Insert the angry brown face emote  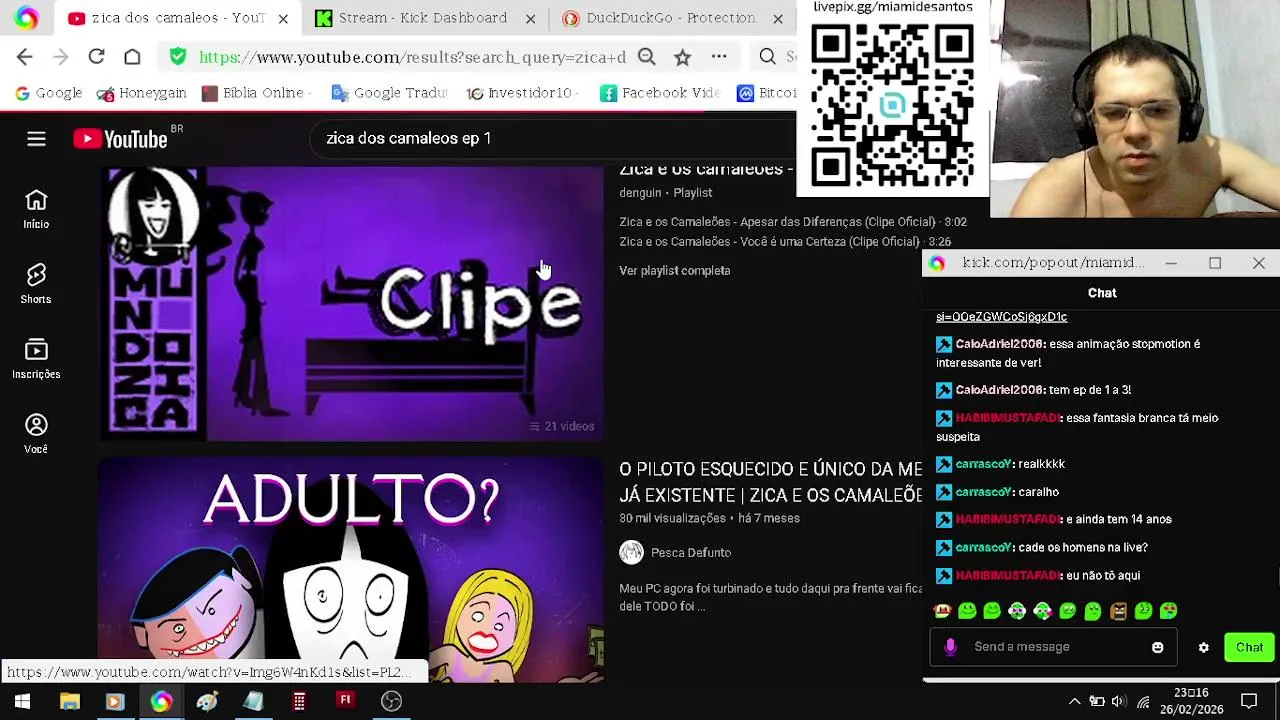coord(1118,611)
